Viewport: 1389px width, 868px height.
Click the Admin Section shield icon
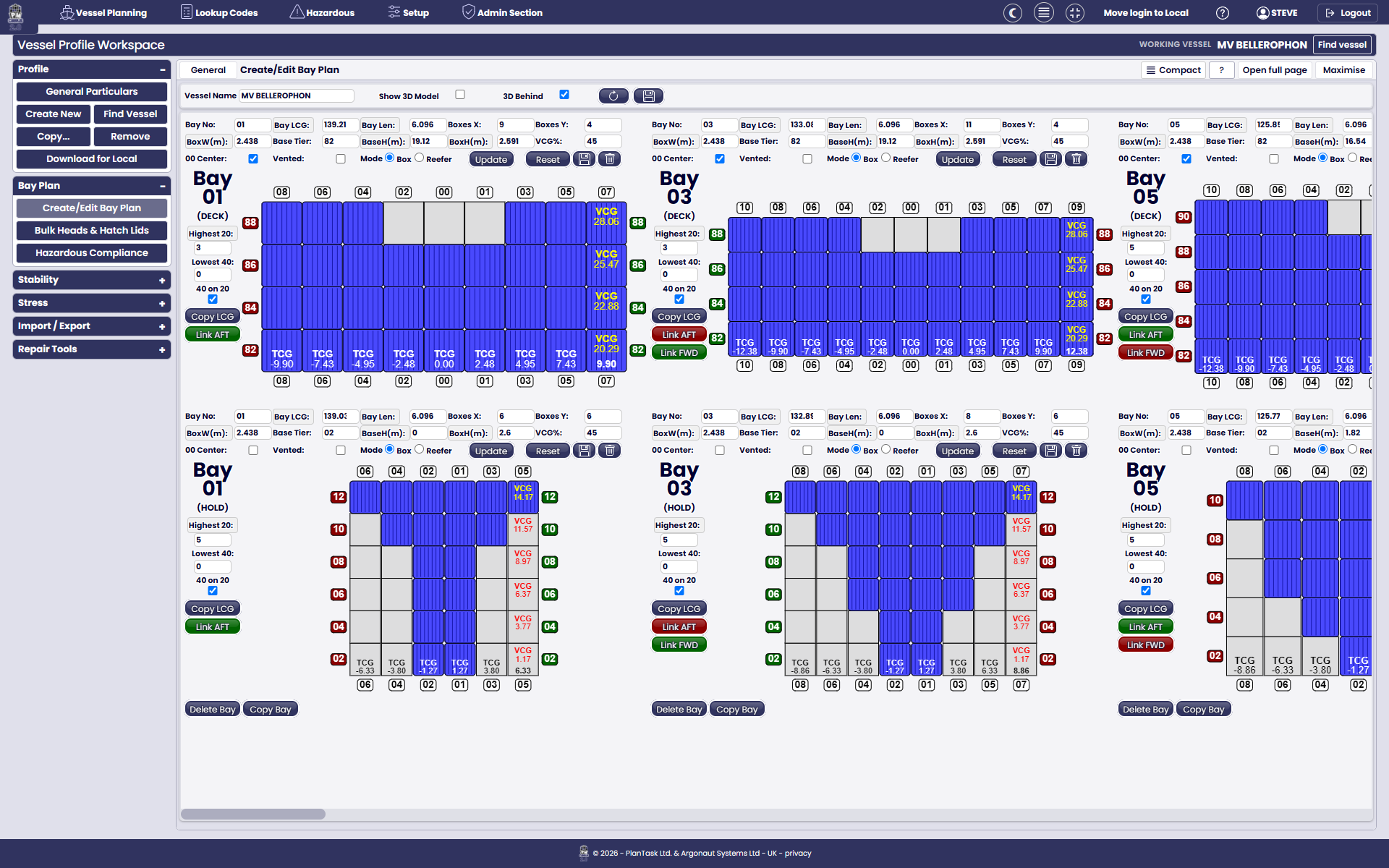(469, 12)
